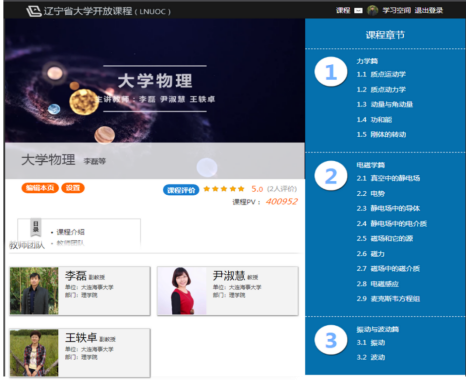Click the 教师团队 section heading

click(x=27, y=246)
